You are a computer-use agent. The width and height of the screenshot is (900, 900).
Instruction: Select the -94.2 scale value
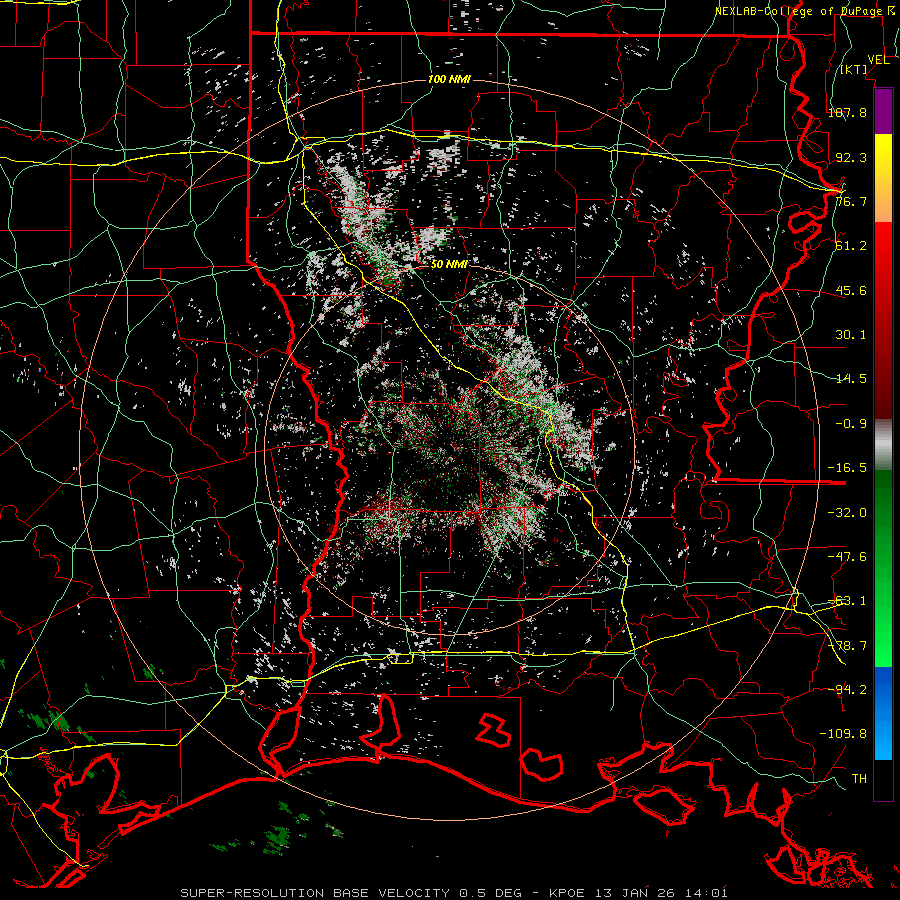847,689
